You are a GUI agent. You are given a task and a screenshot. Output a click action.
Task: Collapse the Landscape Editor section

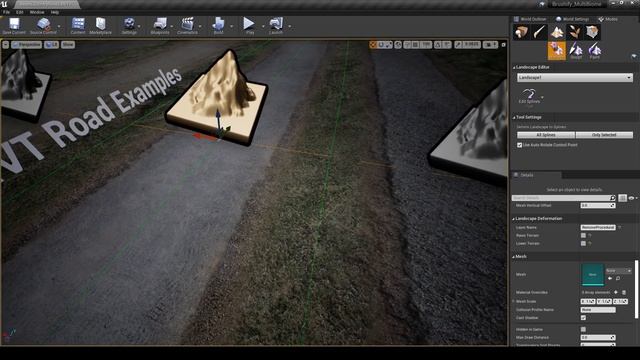[514, 67]
